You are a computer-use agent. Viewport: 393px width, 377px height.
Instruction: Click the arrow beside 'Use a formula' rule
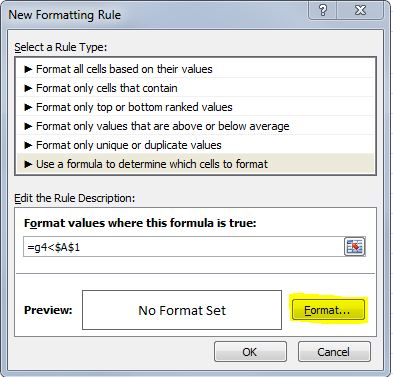pyautogui.click(x=28, y=164)
